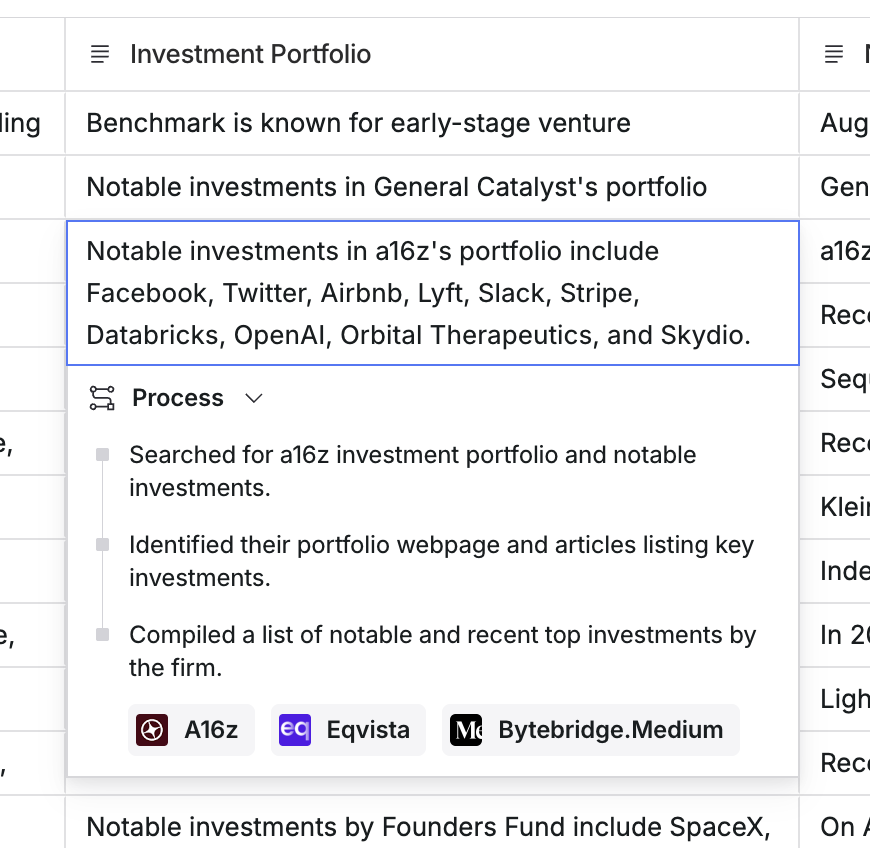Open the Investment Portfolio column header

click(250, 54)
